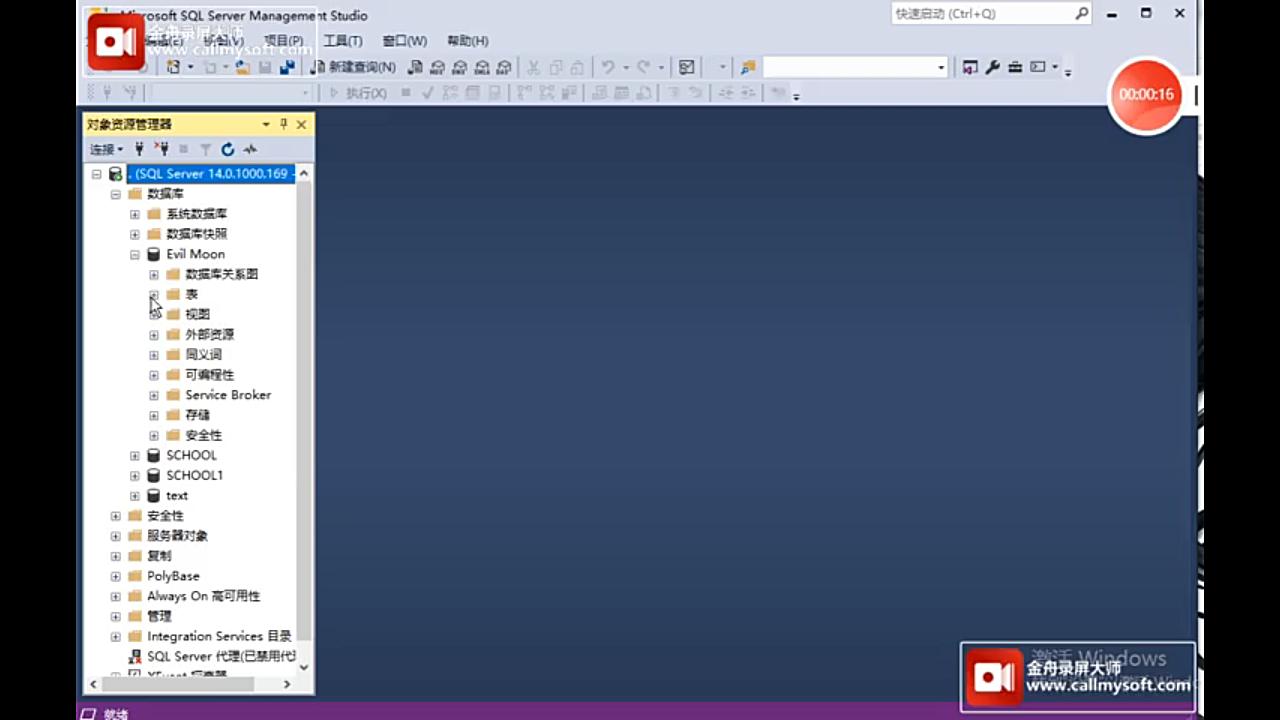Select the Service Broker folder
This screenshot has height=720, width=1280.
click(228, 395)
